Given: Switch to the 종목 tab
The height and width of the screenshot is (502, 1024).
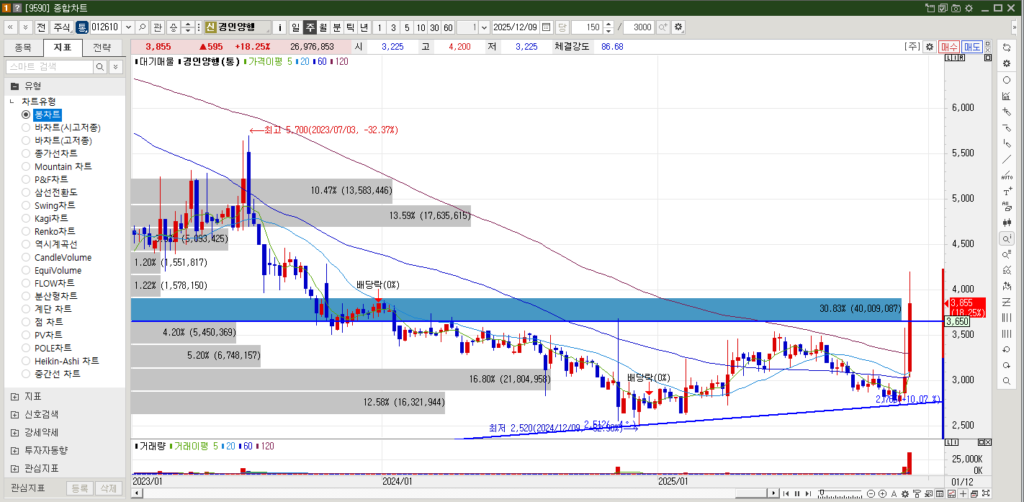Looking at the screenshot, I should [x=24, y=47].
